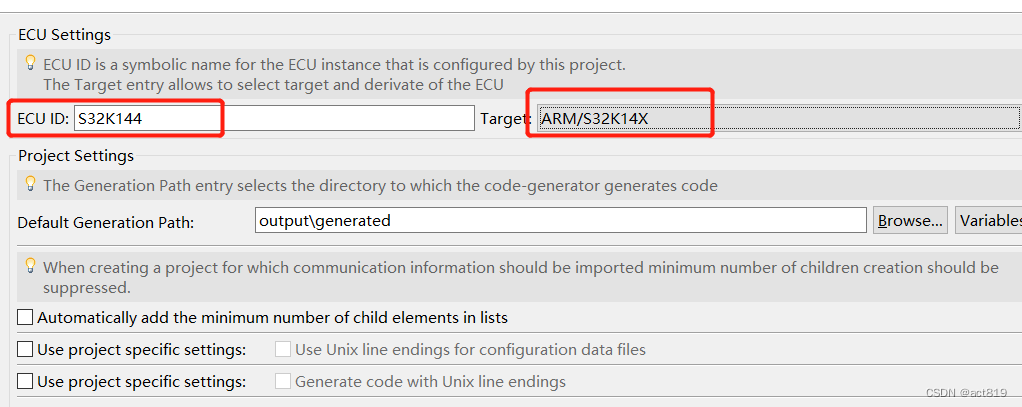Enable project specific settings for code generation

(x=25, y=382)
